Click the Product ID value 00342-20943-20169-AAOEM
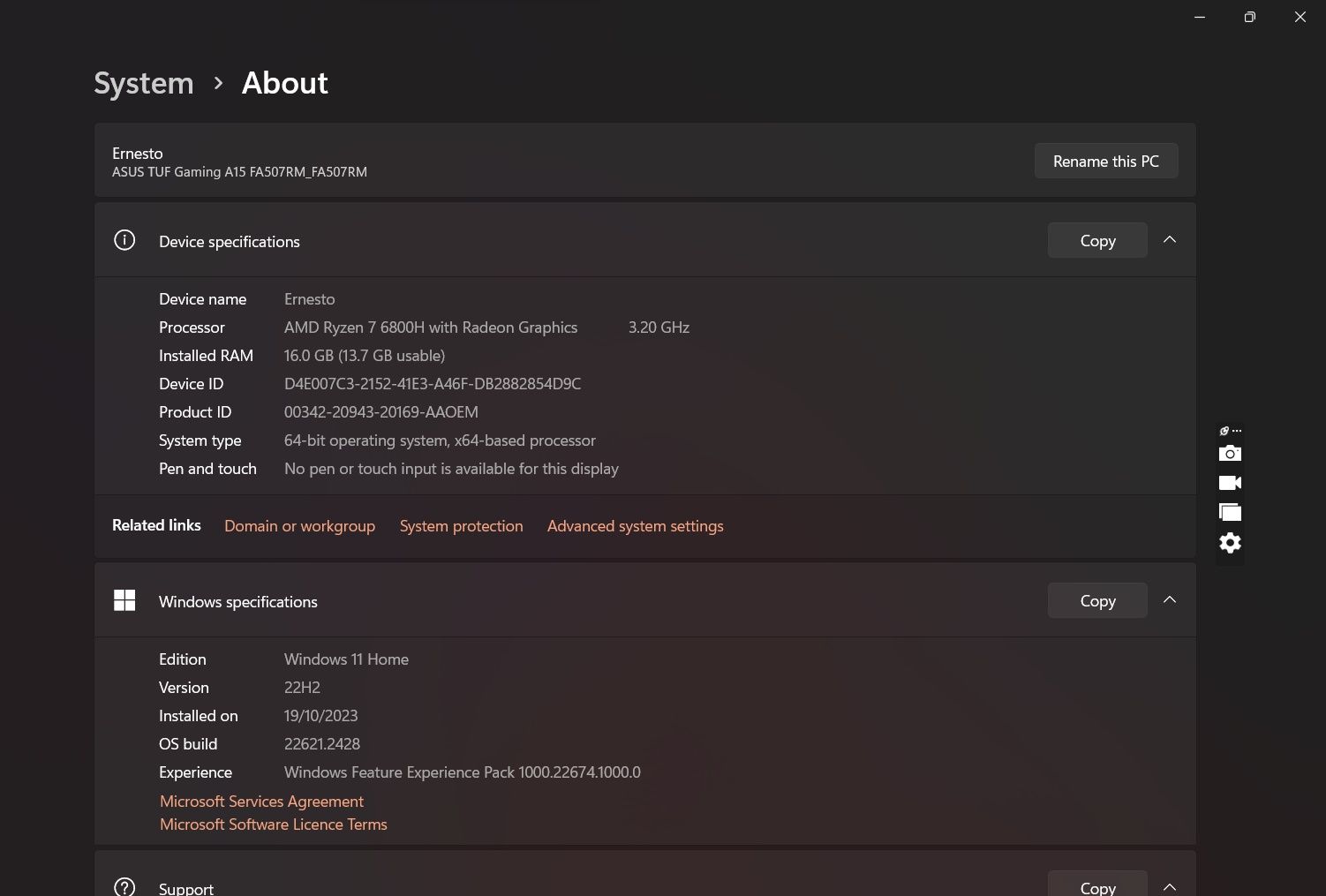The height and width of the screenshot is (896, 1326). [381, 411]
